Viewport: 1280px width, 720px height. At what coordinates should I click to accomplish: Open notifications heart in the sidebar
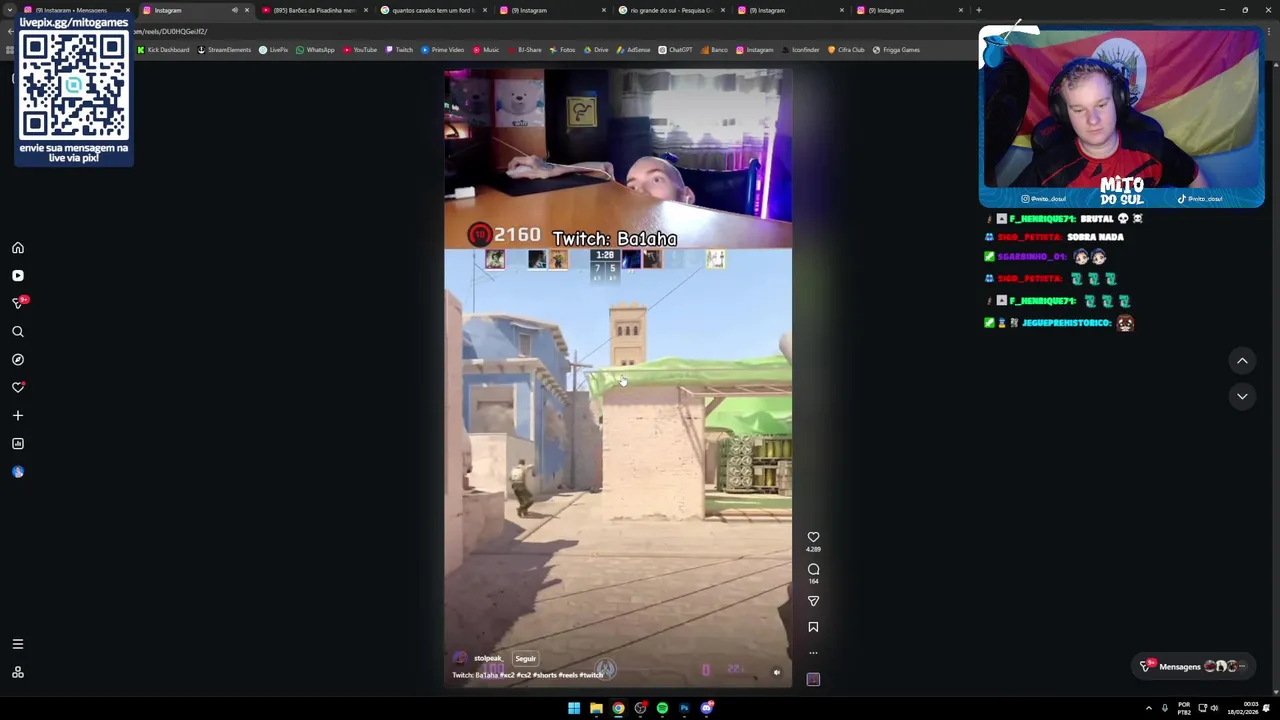coord(18,387)
